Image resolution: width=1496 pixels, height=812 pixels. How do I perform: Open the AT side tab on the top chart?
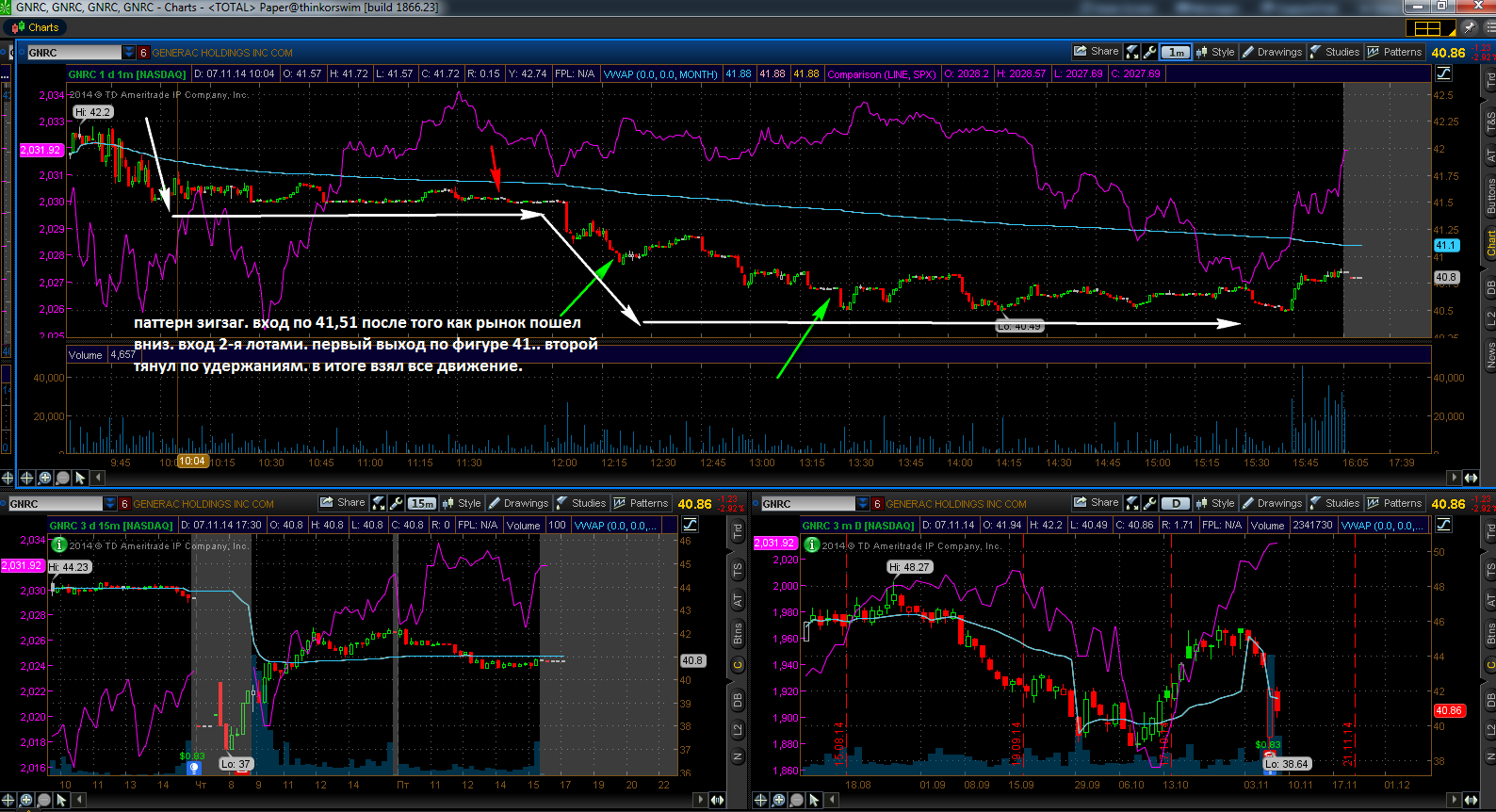pyautogui.click(x=1490, y=155)
